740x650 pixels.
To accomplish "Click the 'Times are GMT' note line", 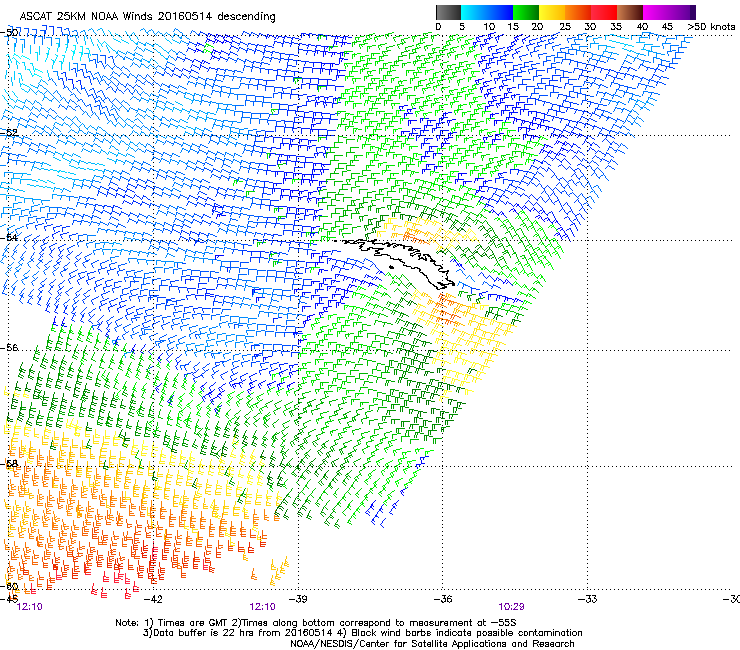I will [x=316, y=623].
